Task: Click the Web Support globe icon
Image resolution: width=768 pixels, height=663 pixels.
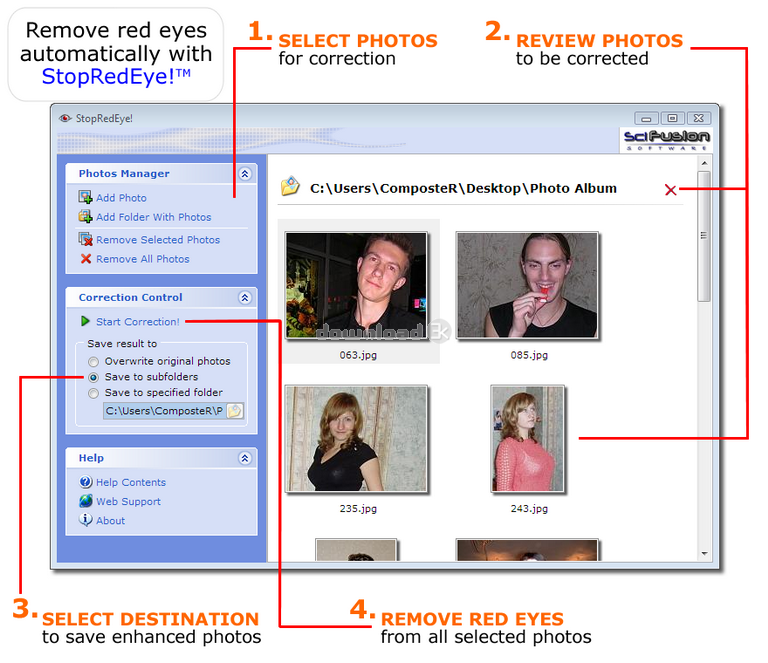Action: point(85,501)
